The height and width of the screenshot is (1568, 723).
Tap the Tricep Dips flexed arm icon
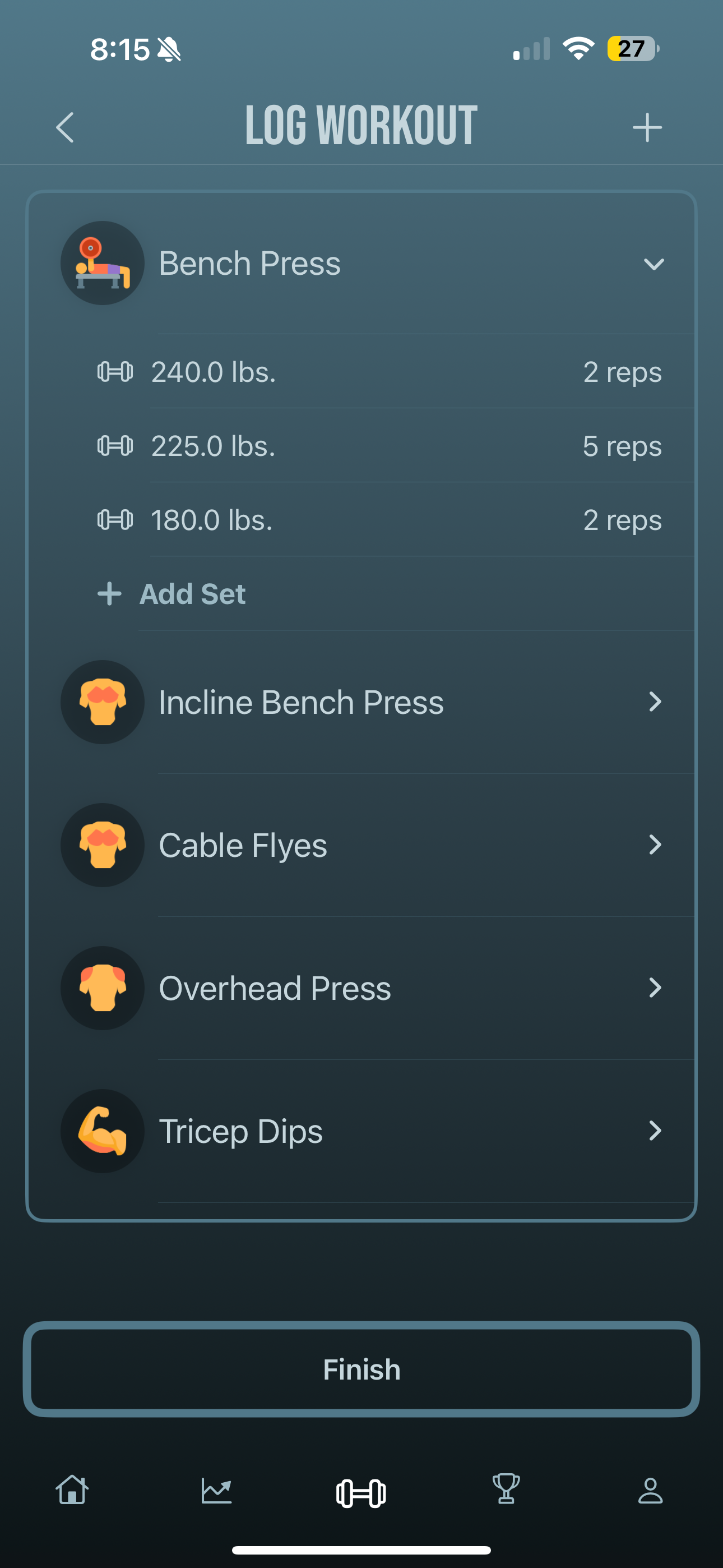click(102, 1131)
